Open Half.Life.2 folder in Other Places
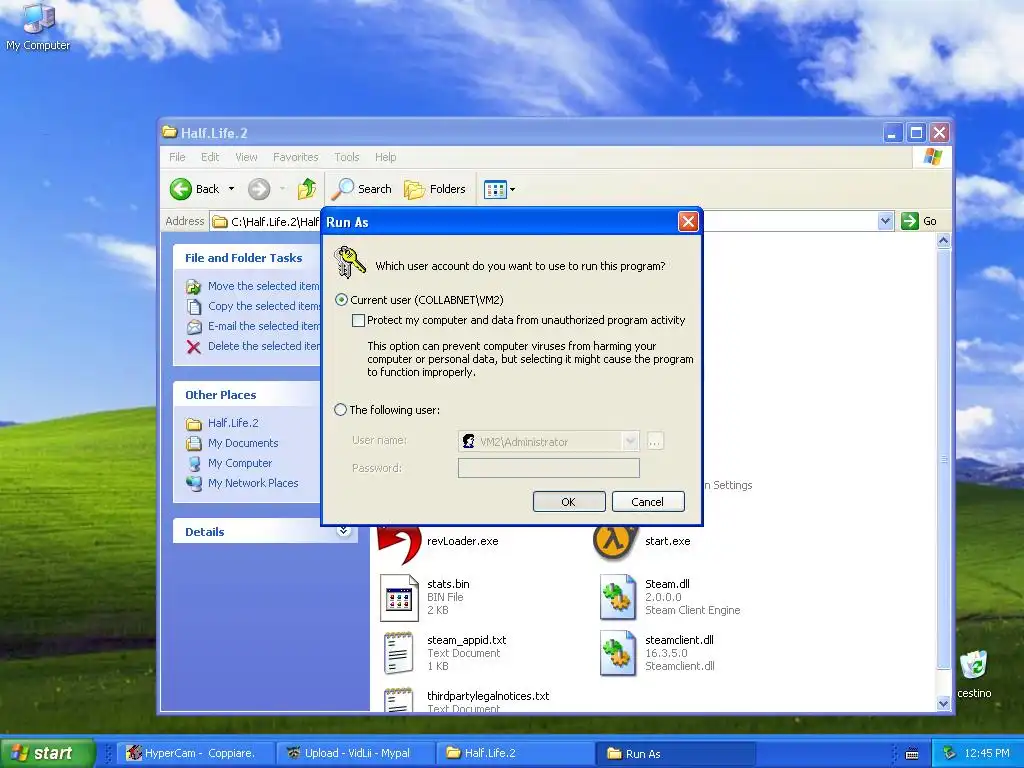Image resolution: width=1024 pixels, height=768 pixels. [x=232, y=423]
